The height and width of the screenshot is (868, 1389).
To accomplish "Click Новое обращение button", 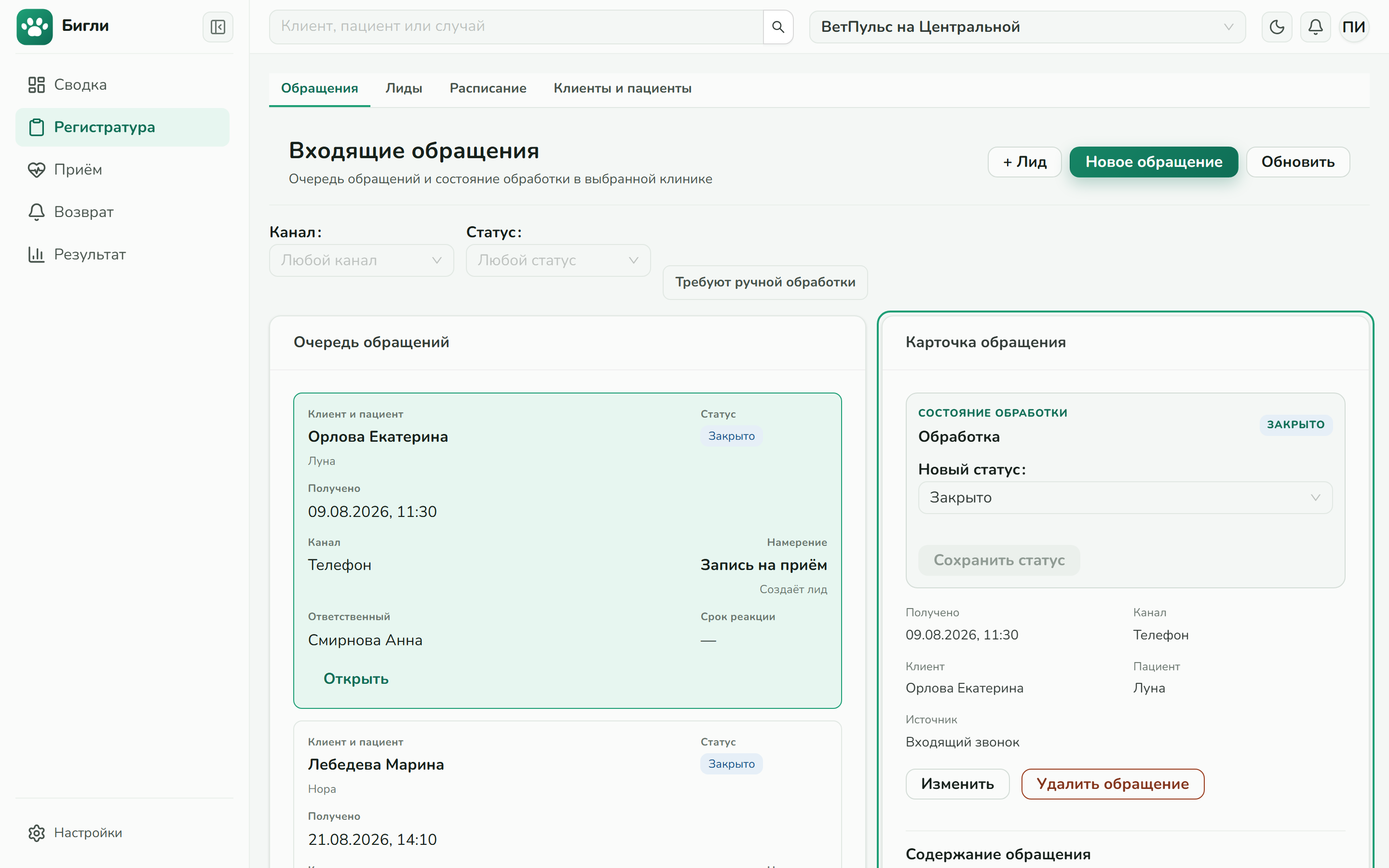I will pyautogui.click(x=1154, y=162).
